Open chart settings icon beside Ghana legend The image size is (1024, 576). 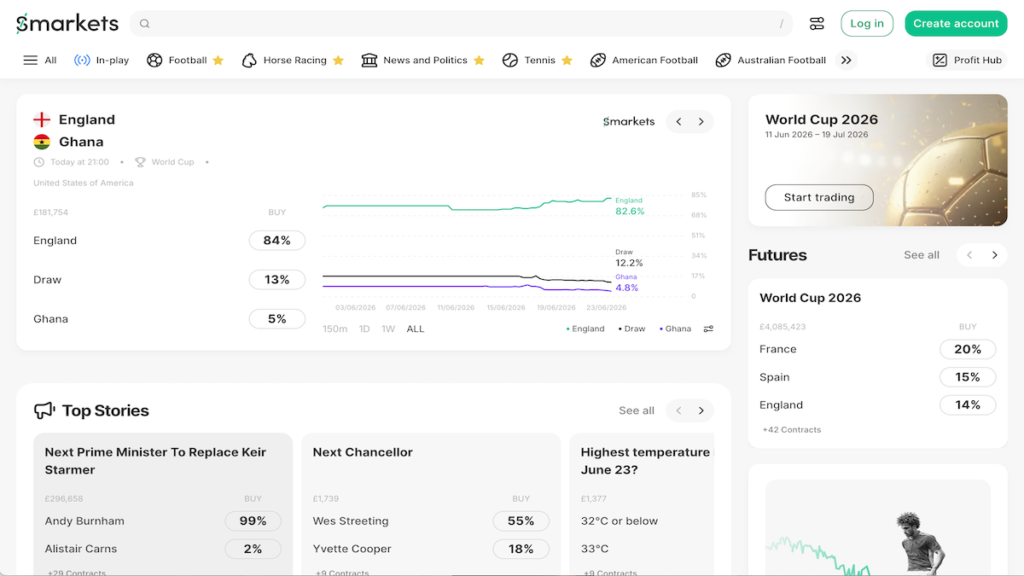[708, 329]
